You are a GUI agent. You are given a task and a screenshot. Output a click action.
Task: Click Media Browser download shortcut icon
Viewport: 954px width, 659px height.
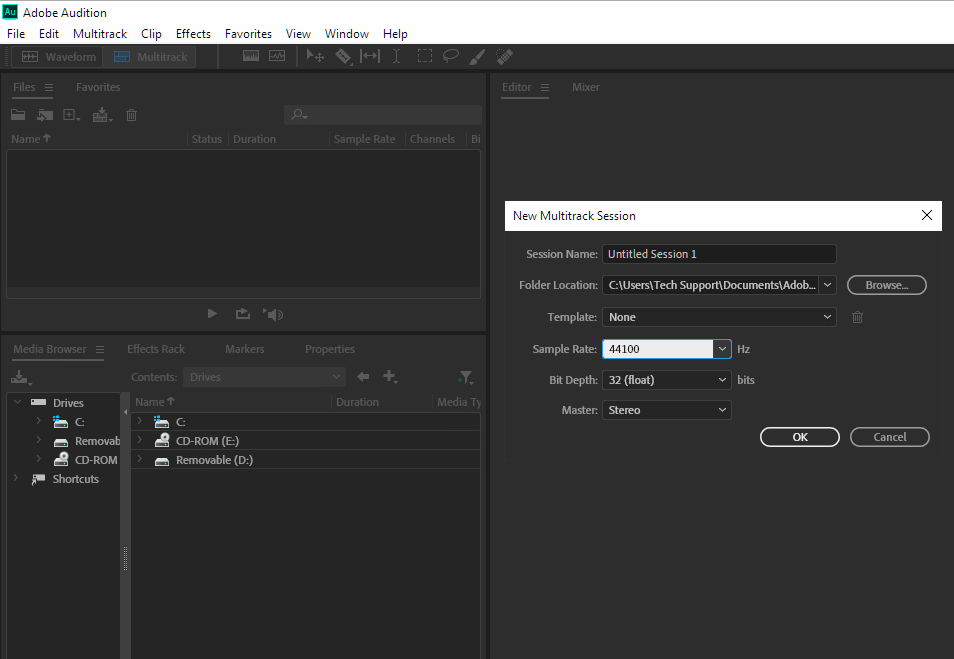[x=21, y=377]
